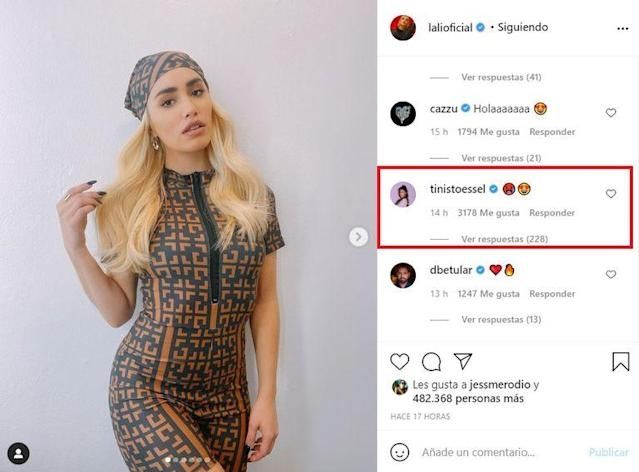Open lalioficial's profile picture avatar
The width and height of the screenshot is (639, 472).
tap(403, 28)
